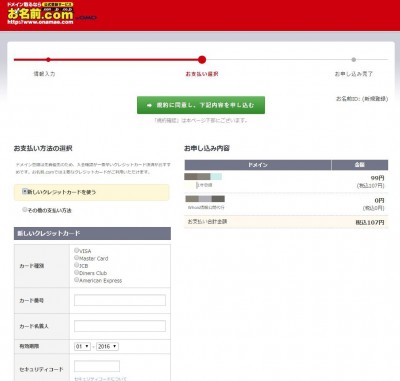The image size is (400, 381).
Task: Focus the security code input field
Action: pyautogui.click(x=97, y=366)
